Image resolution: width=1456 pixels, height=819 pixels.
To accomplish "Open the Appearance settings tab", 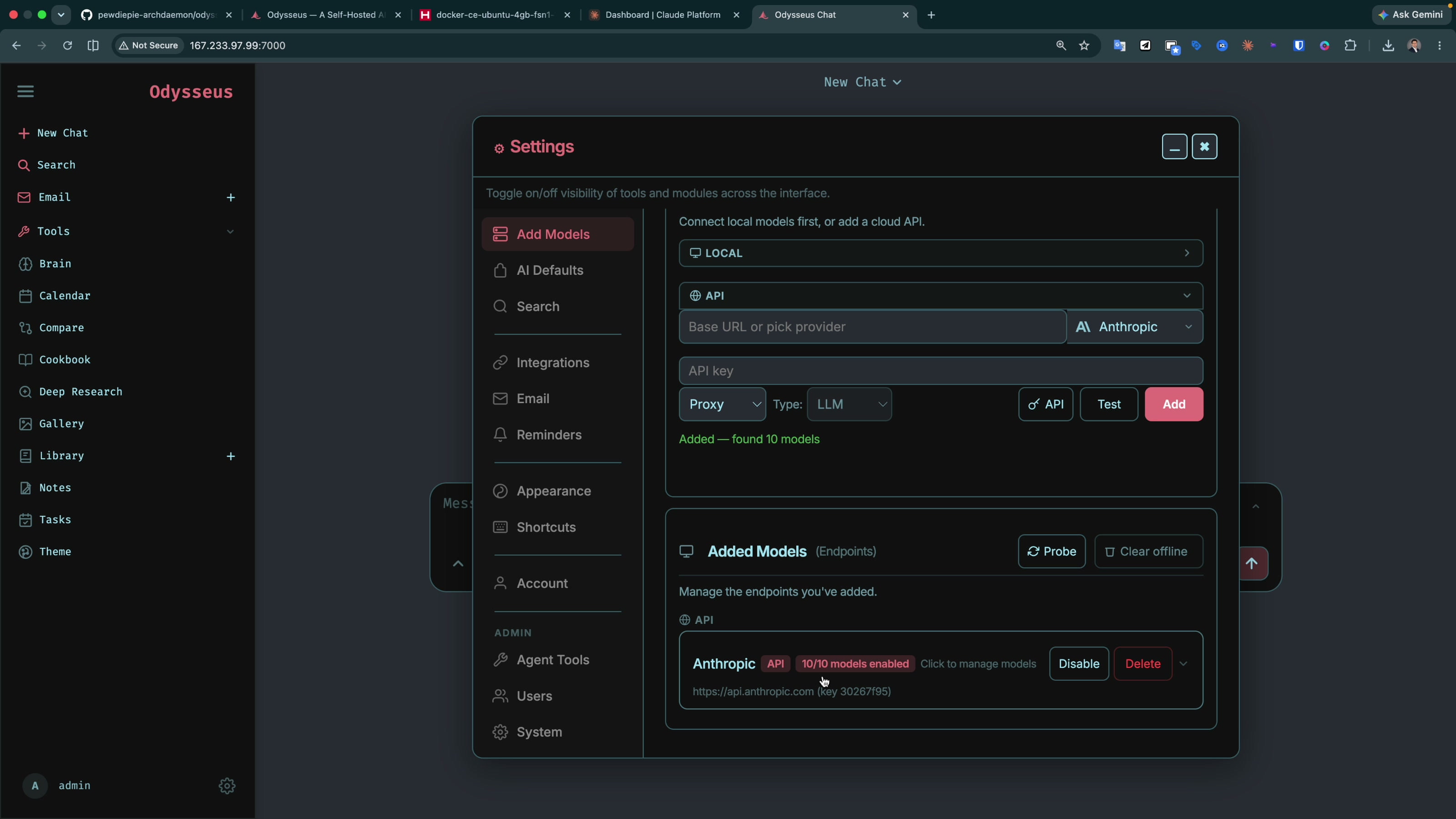I will tap(557, 490).
